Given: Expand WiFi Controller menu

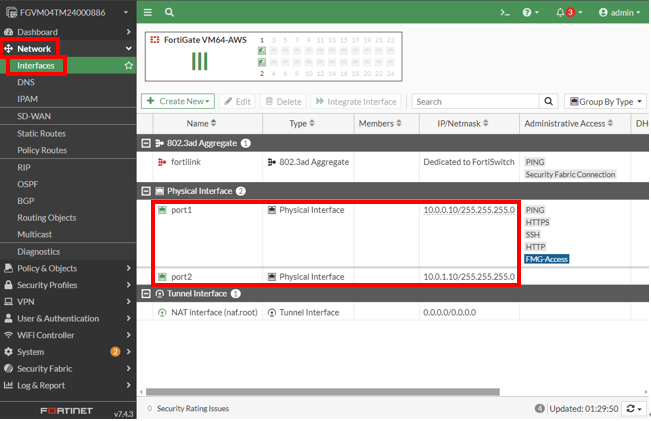Looking at the screenshot, I should tap(68, 335).
